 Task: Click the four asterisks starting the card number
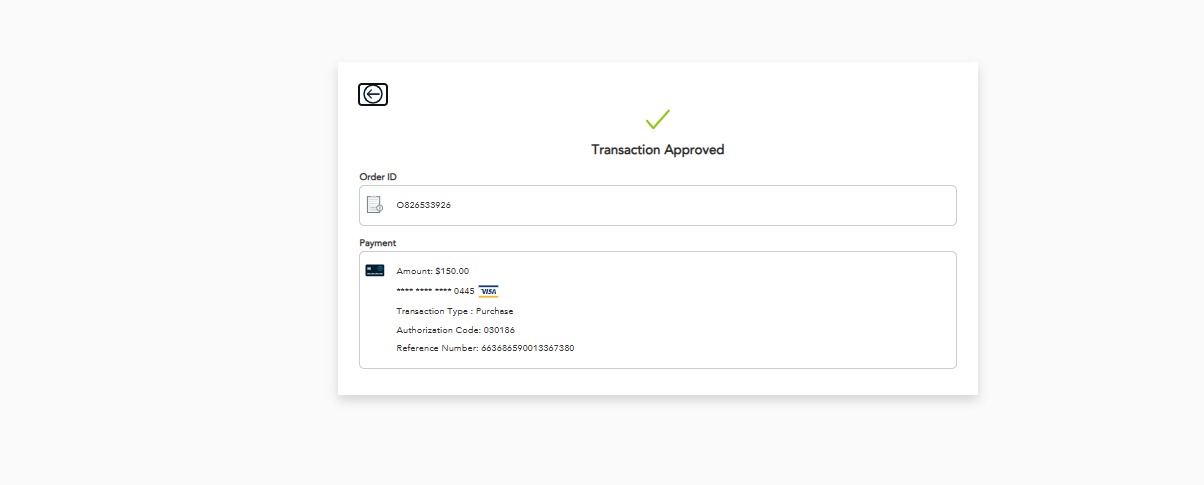coord(404,291)
